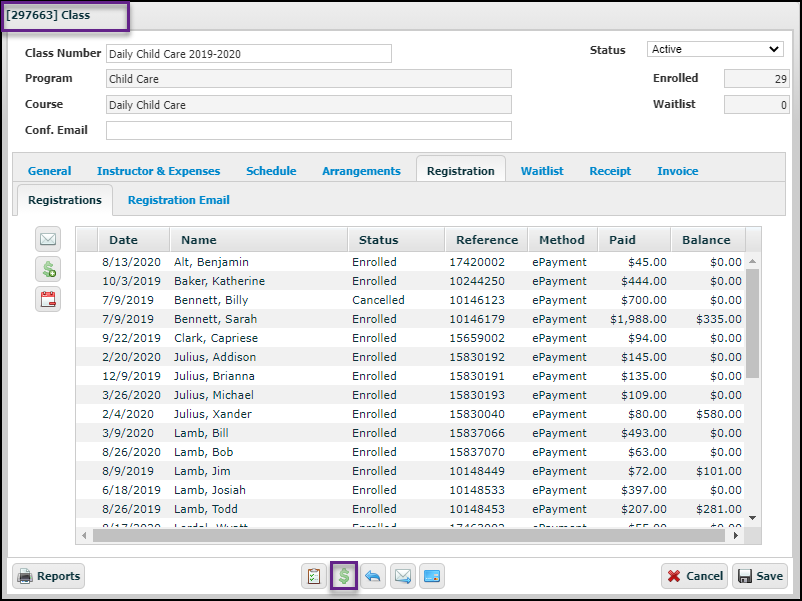
Task: Click the email envelope icon beside the registrations list
Action: (x=48, y=239)
